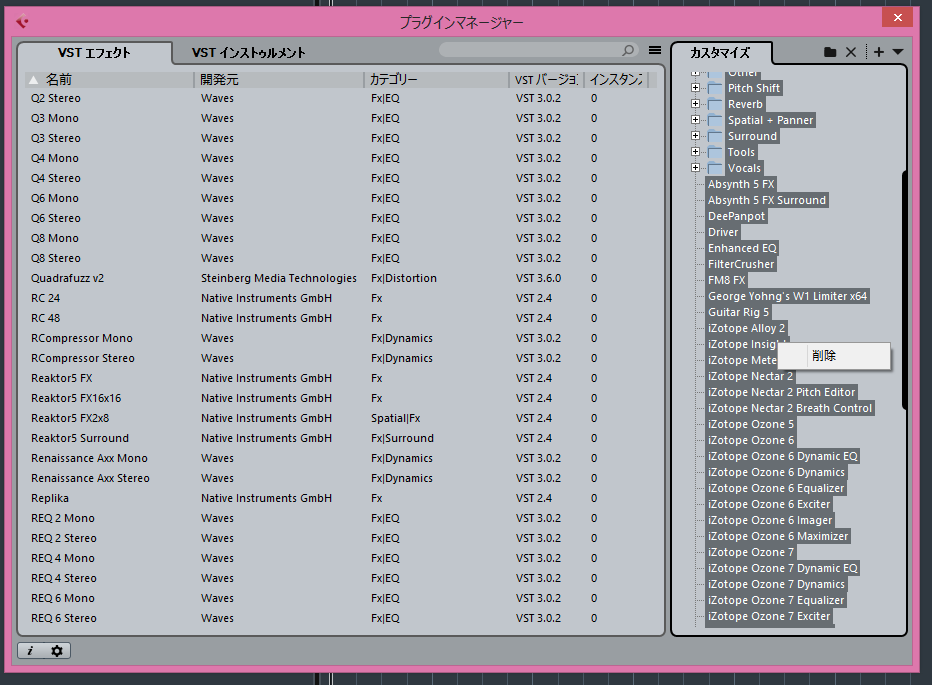
Task: Click the plus icon to add a collection
Action: coord(878,52)
